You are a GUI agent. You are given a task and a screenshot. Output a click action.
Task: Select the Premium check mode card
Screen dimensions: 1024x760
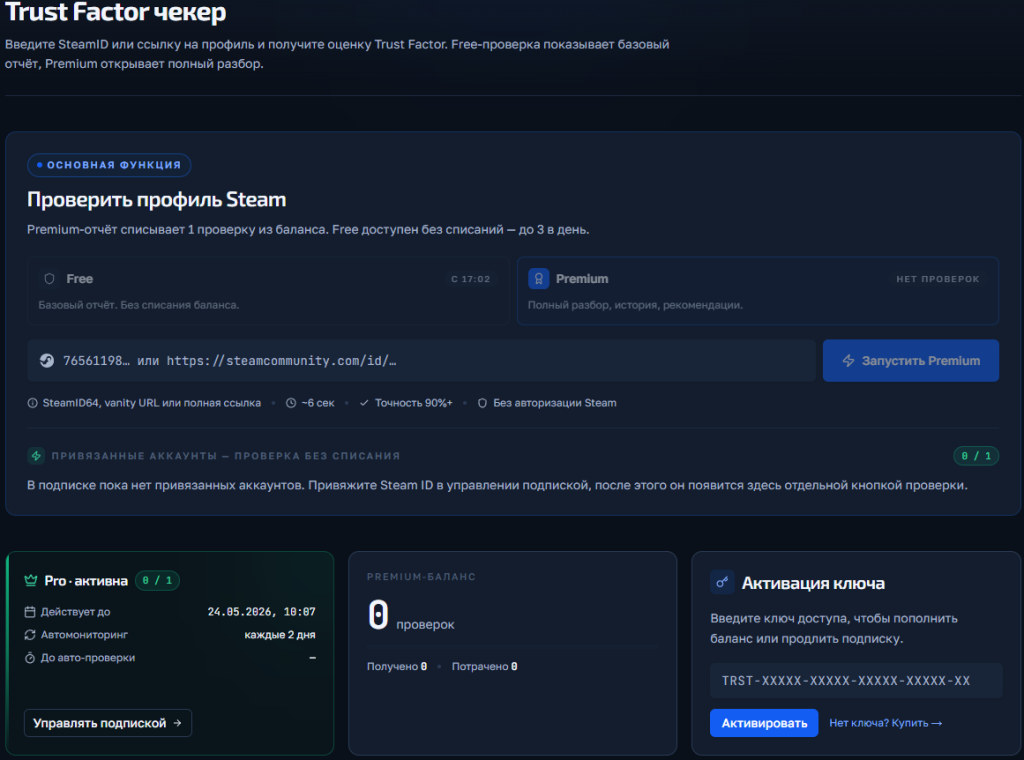pos(758,291)
